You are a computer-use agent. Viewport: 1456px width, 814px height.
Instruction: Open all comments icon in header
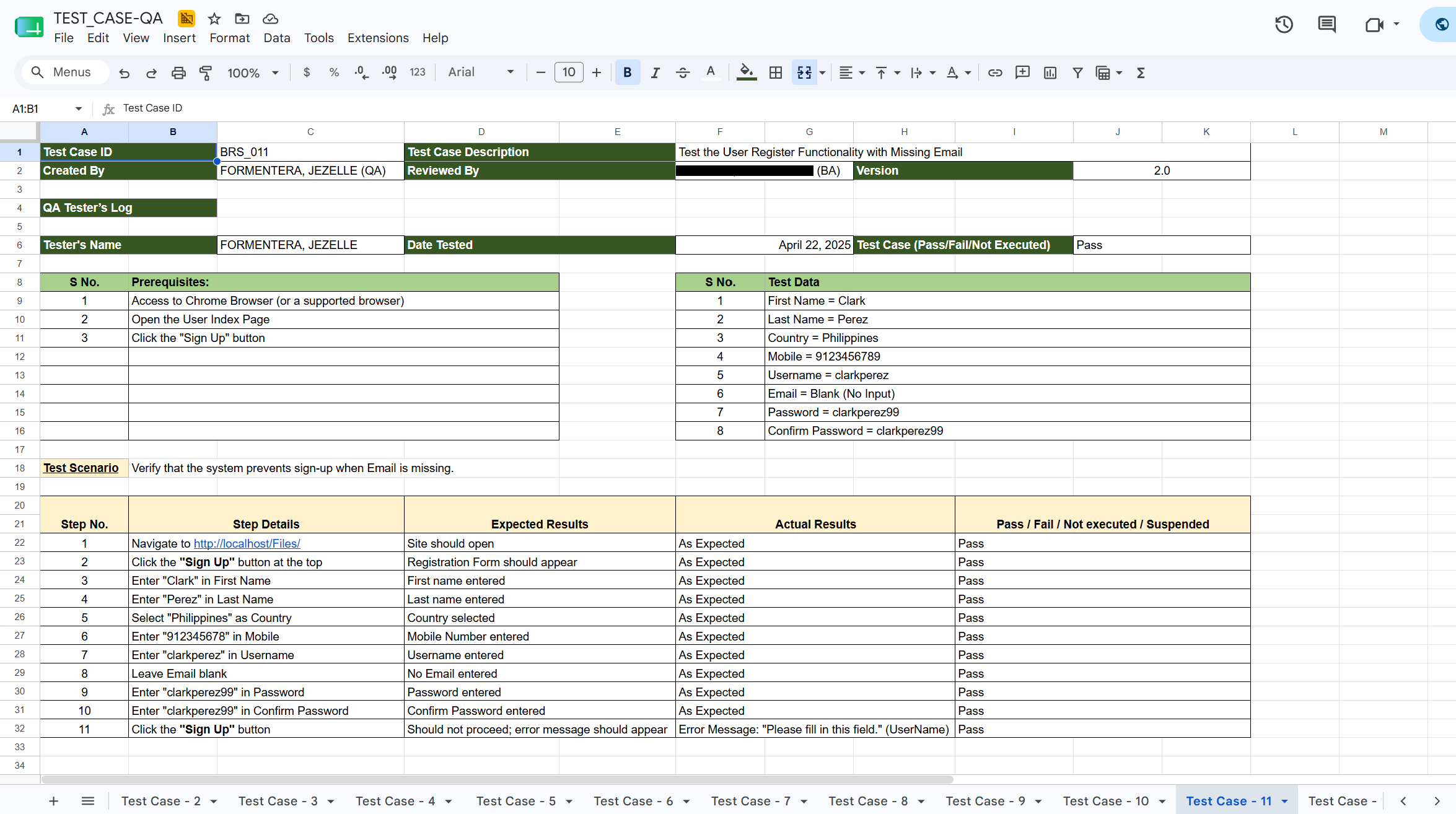1327,25
